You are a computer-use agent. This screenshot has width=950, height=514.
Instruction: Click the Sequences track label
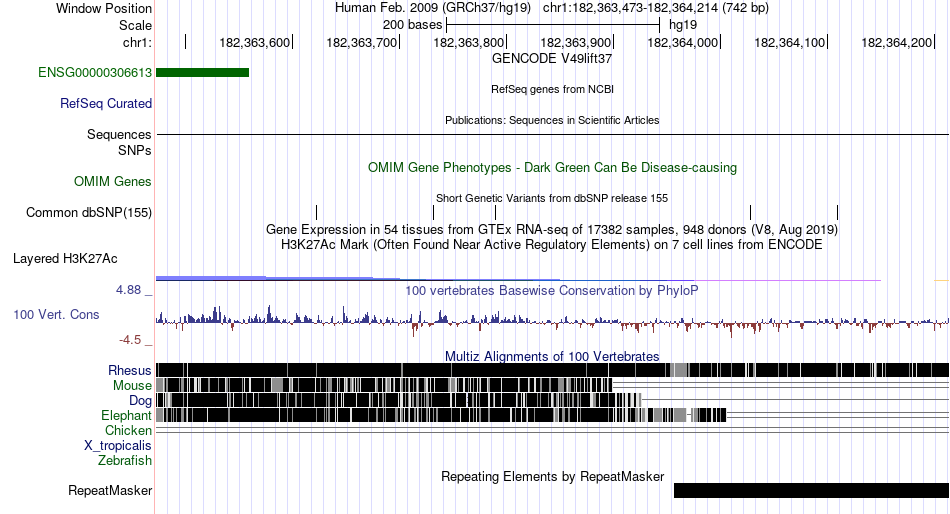[119, 135]
